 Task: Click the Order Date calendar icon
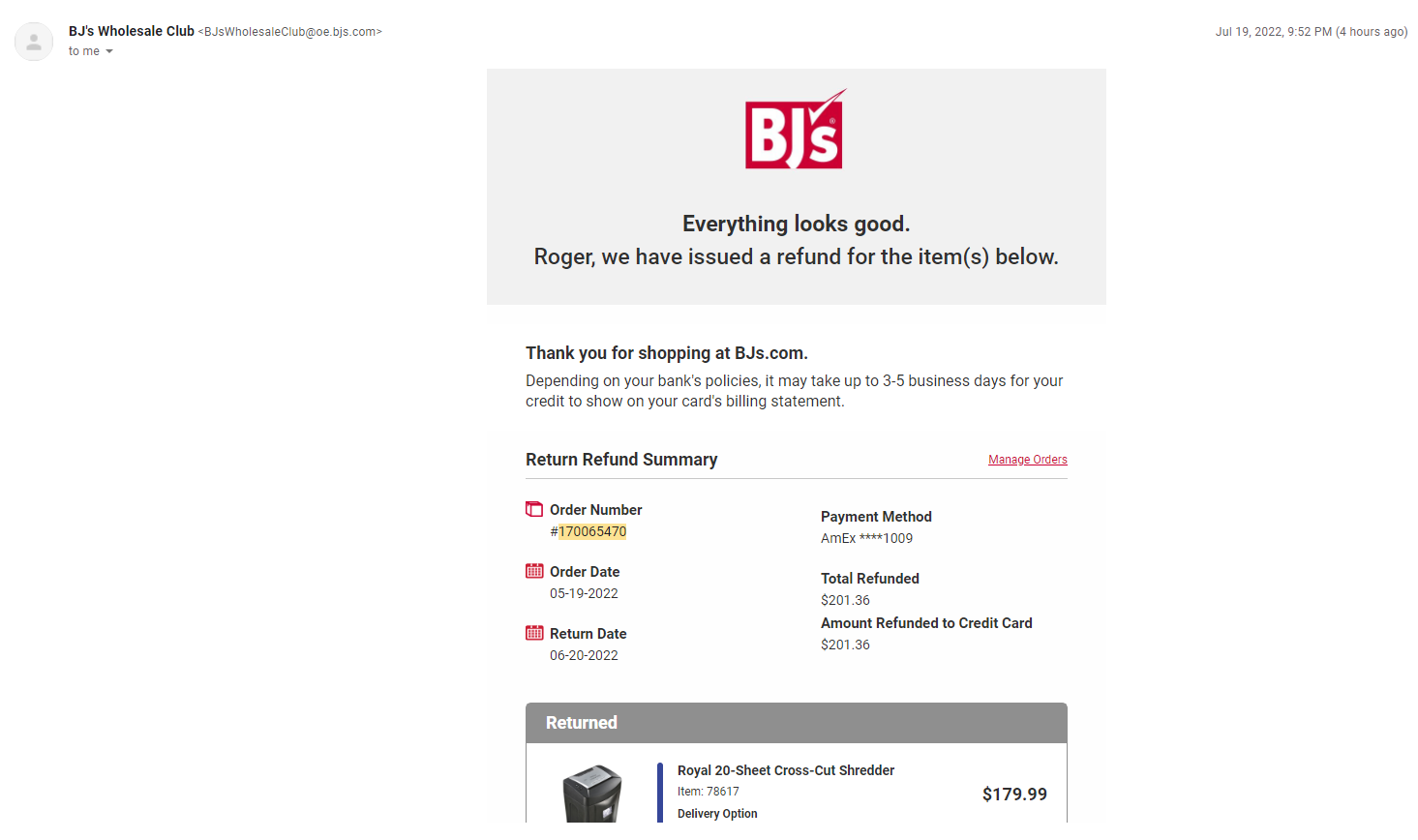point(534,571)
